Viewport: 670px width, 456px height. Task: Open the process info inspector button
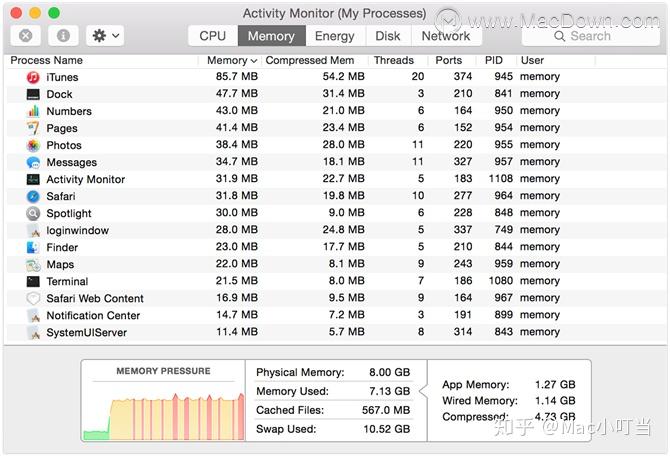click(x=63, y=35)
